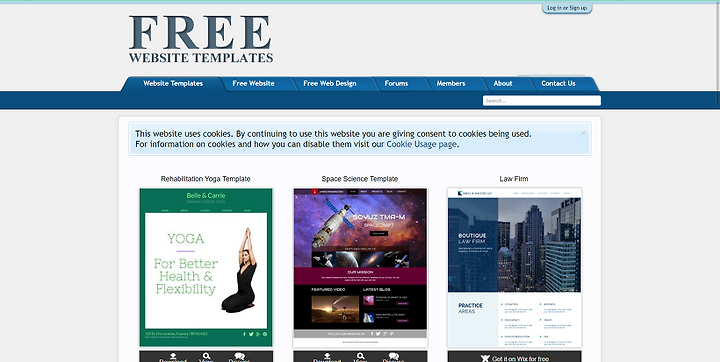This screenshot has height=362, width=720.
Task: Click the Download icon under Rehabilitation Yoga Template
Action: click(x=173, y=356)
